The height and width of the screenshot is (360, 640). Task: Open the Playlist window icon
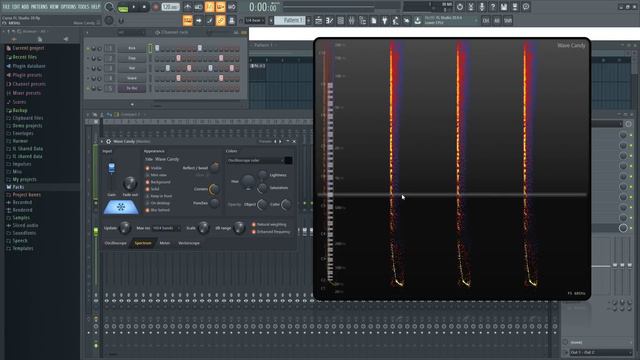pos(318,20)
